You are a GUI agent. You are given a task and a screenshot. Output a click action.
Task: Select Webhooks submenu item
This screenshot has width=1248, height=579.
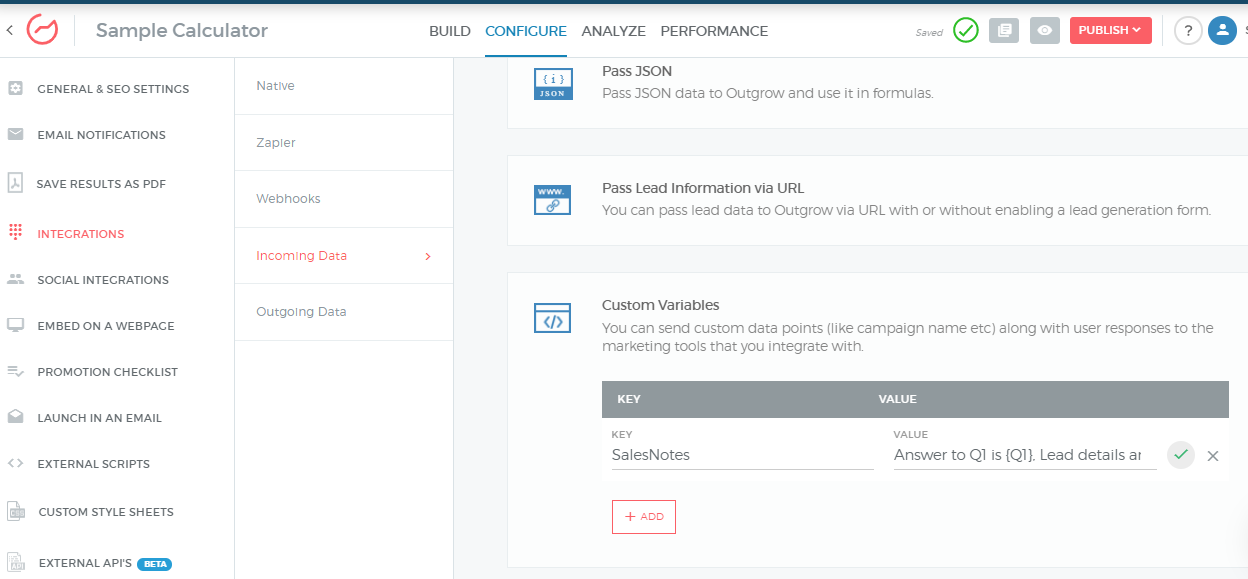click(x=288, y=199)
